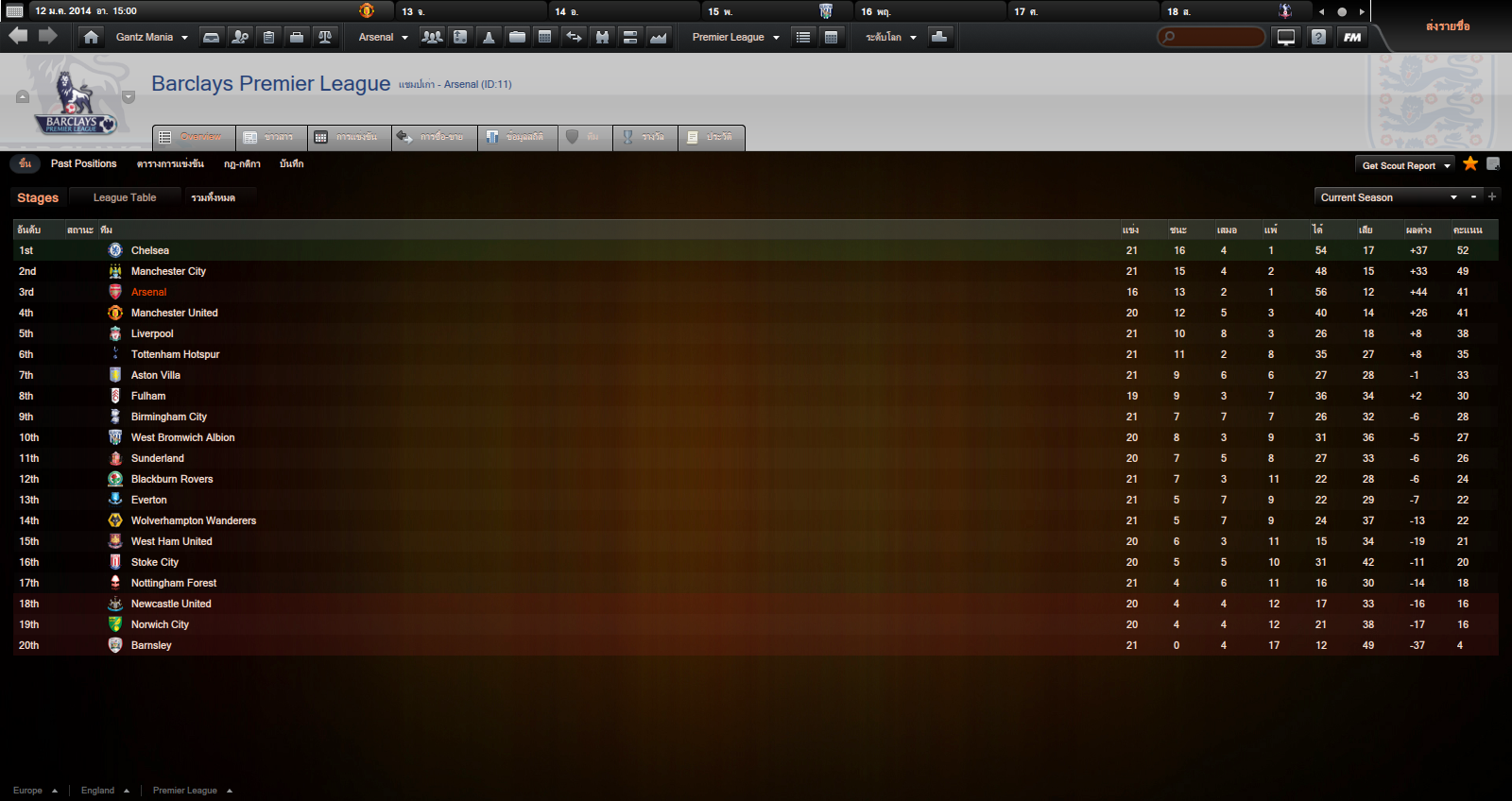Open the Arsenal row in the table
The image size is (1512, 801).
click(756, 292)
